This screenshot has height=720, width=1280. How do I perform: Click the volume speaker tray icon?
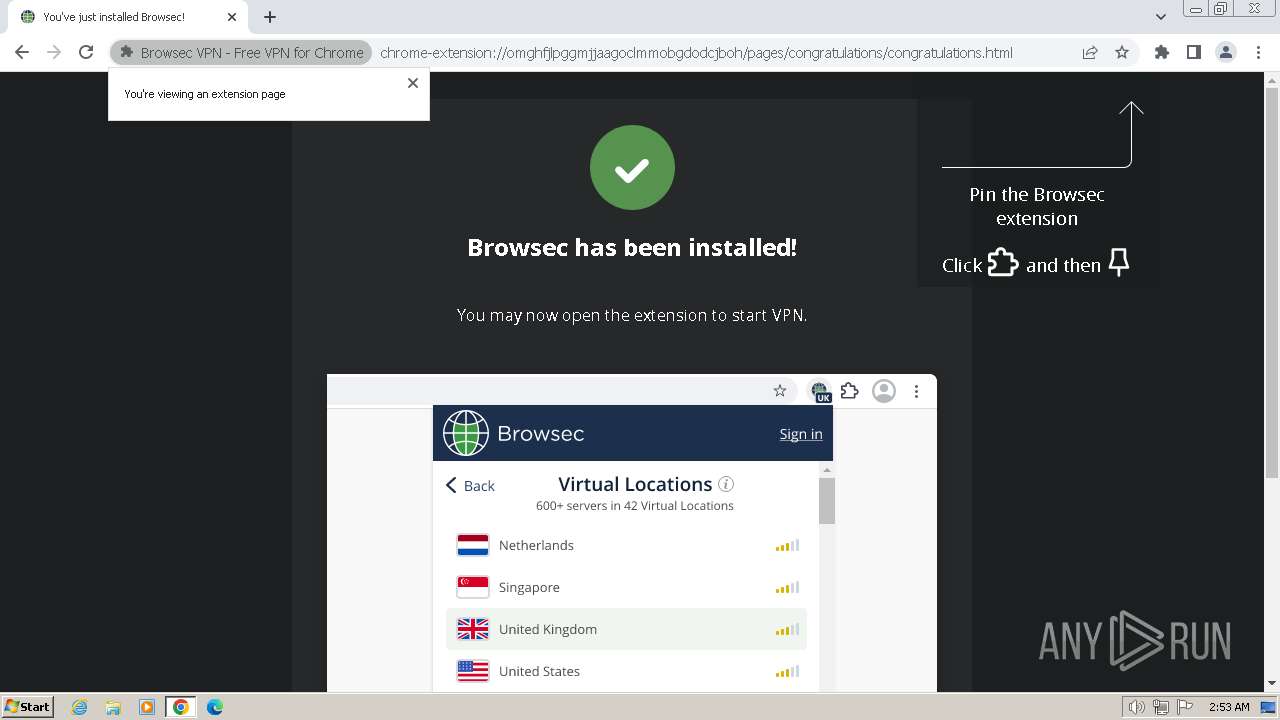coord(1137,707)
